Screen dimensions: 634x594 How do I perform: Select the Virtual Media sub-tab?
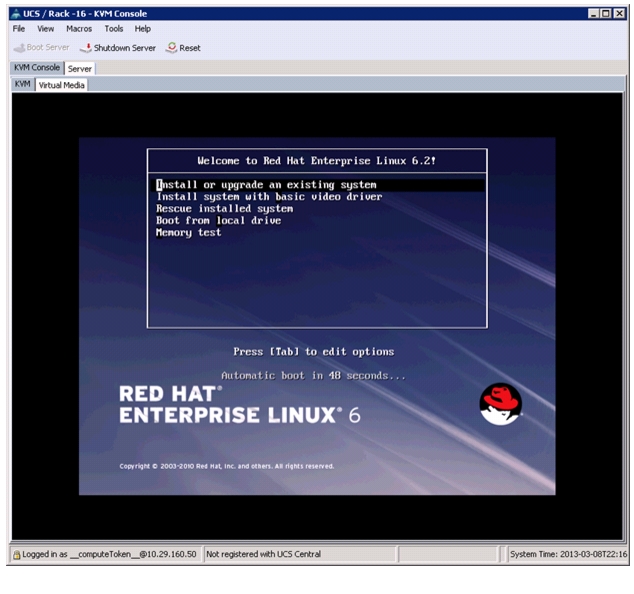click(x=61, y=85)
